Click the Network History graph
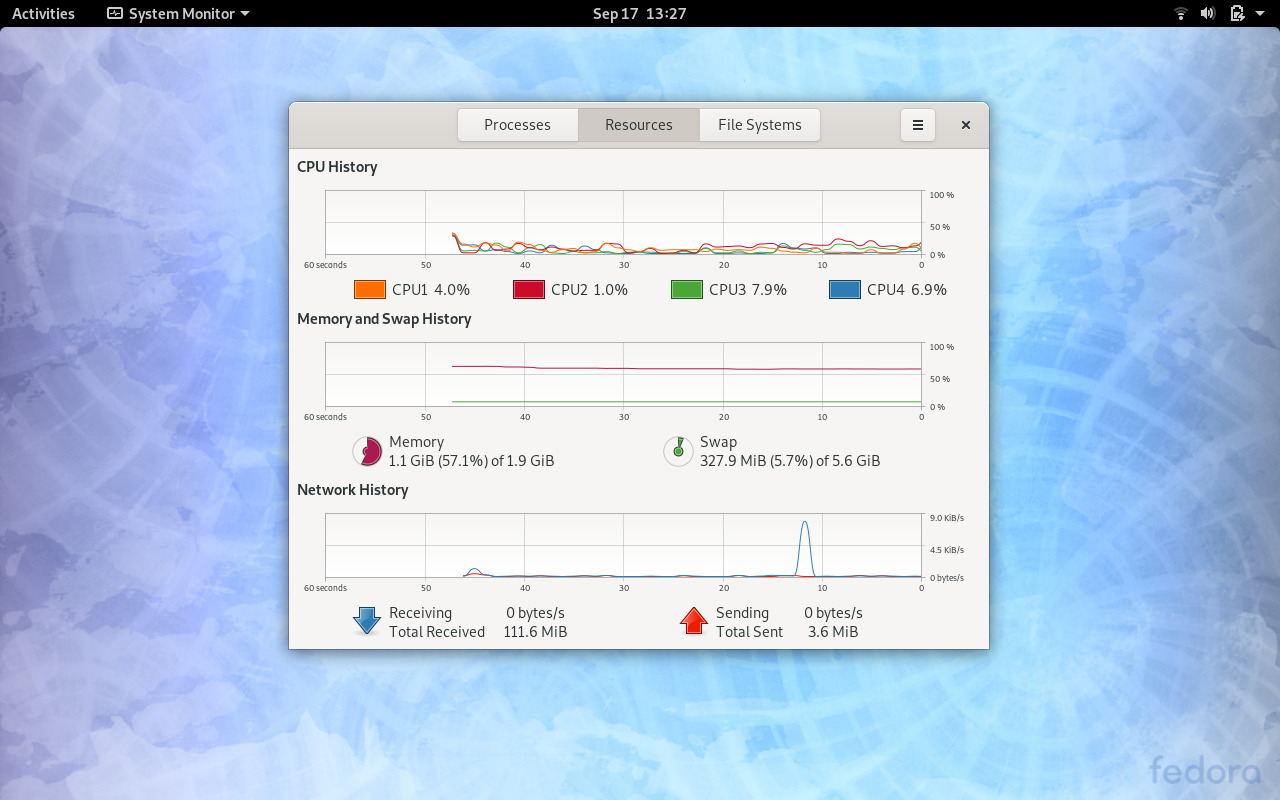 (x=623, y=546)
